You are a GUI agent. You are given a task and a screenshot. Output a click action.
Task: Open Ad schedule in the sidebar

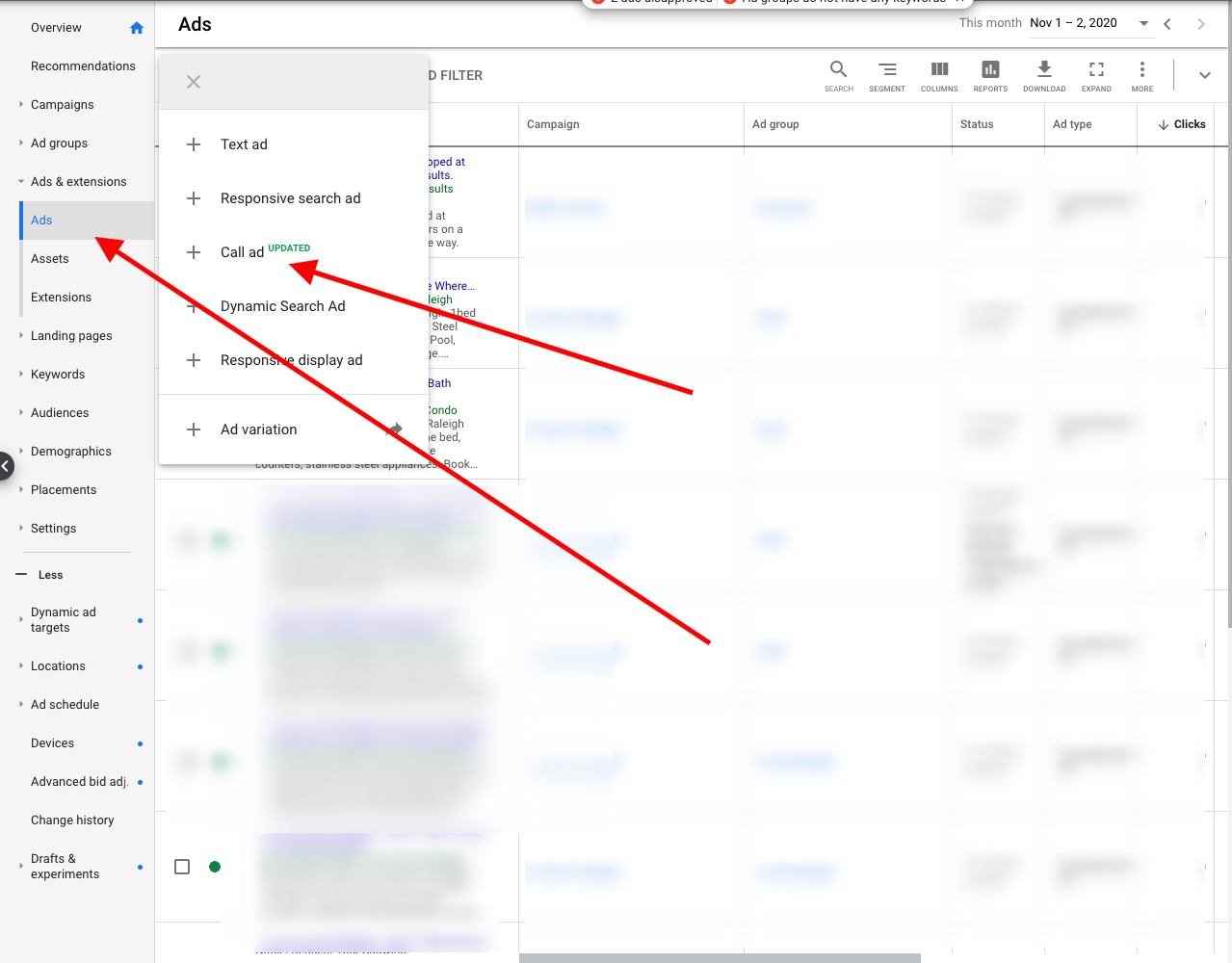[x=65, y=705]
